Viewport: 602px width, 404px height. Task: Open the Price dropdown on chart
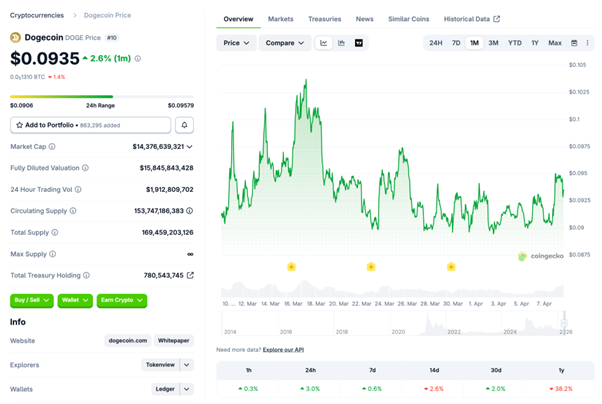click(236, 43)
